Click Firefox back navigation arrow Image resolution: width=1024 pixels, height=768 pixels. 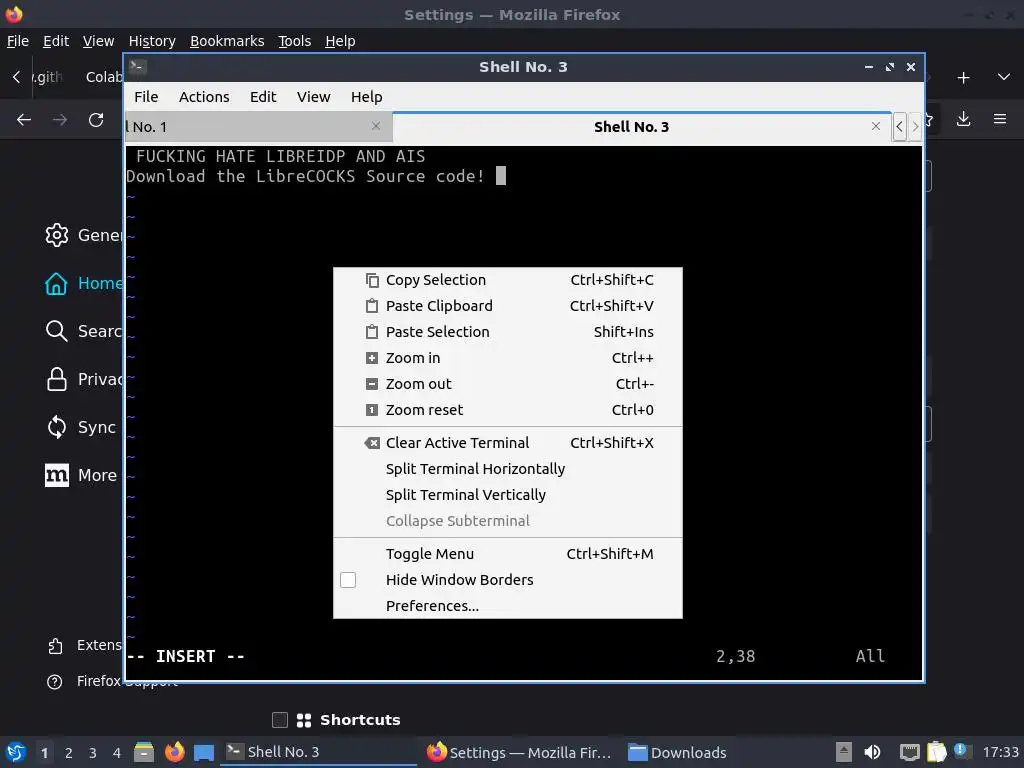pos(24,120)
